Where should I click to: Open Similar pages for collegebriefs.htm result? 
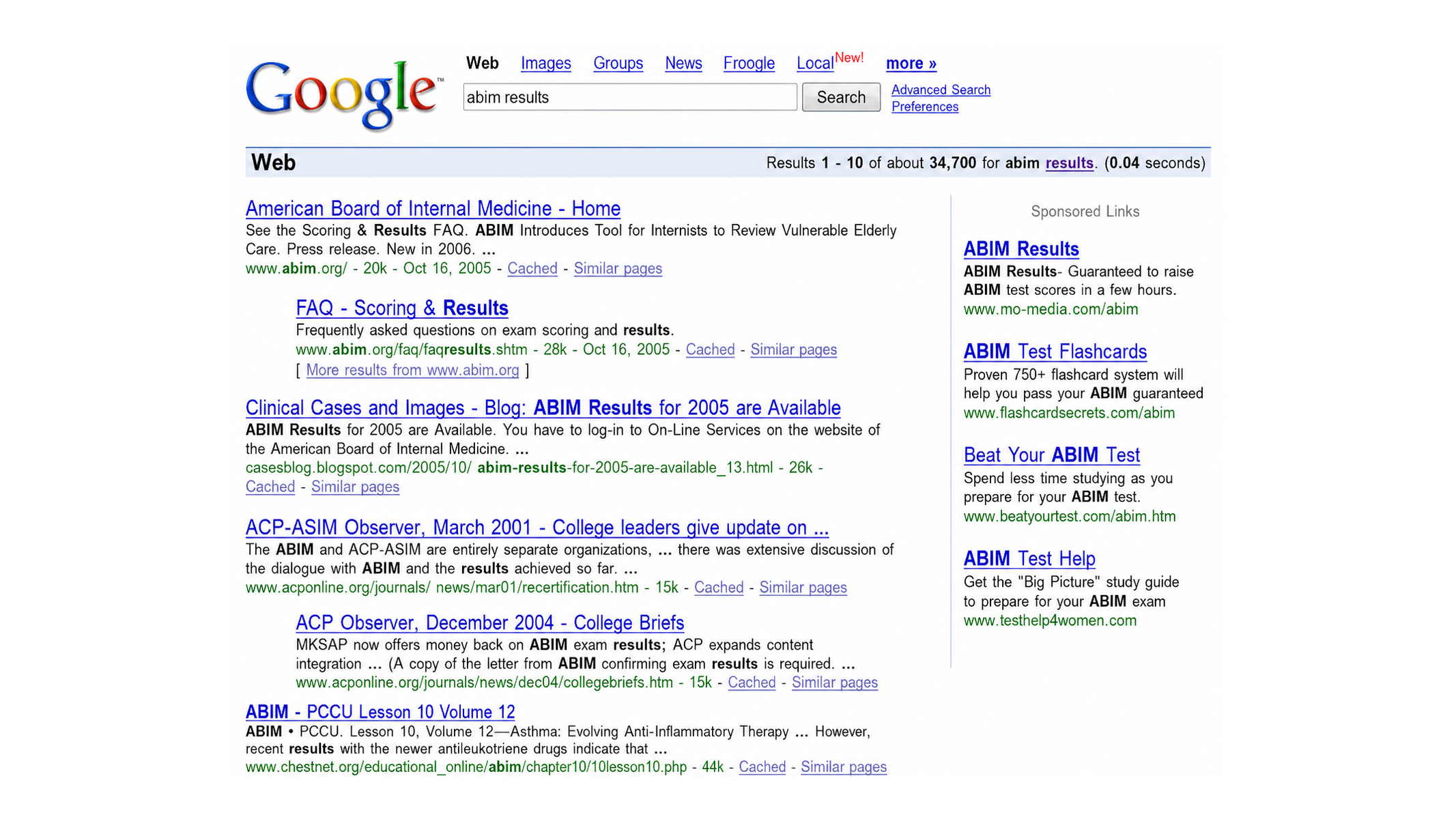pyautogui.click(x=834, y=682)
